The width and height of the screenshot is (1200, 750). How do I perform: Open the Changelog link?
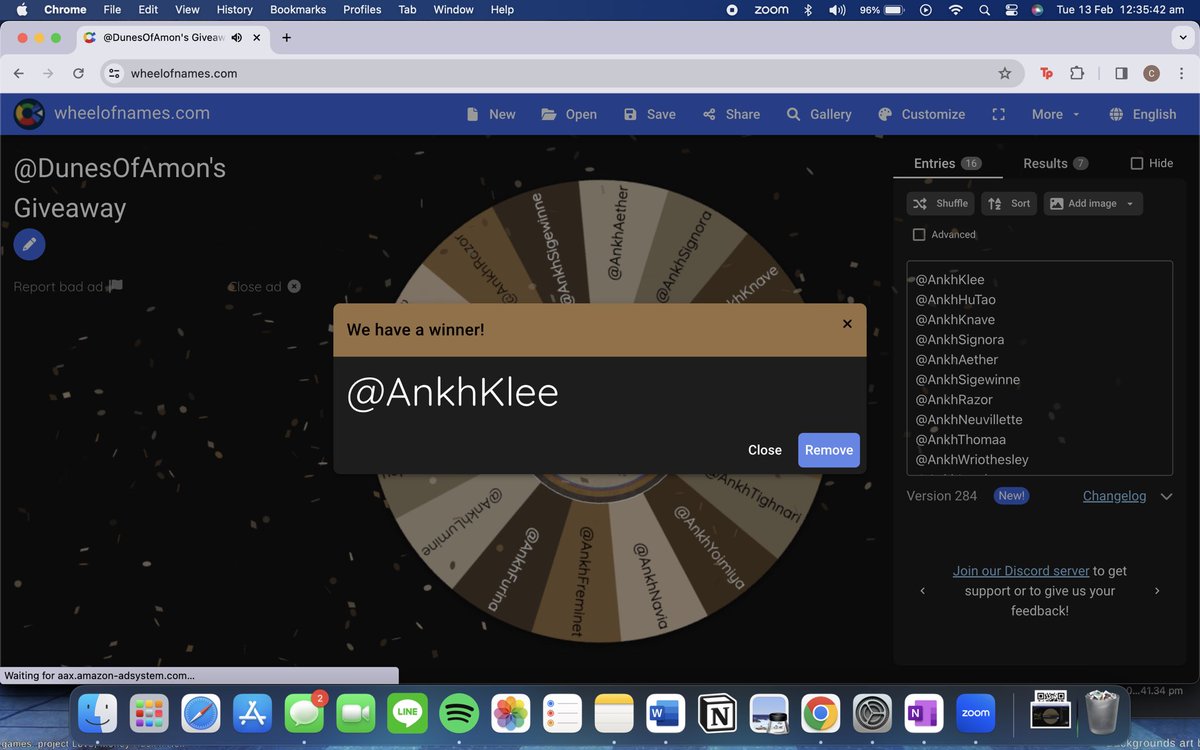(x=1114, y=496)
